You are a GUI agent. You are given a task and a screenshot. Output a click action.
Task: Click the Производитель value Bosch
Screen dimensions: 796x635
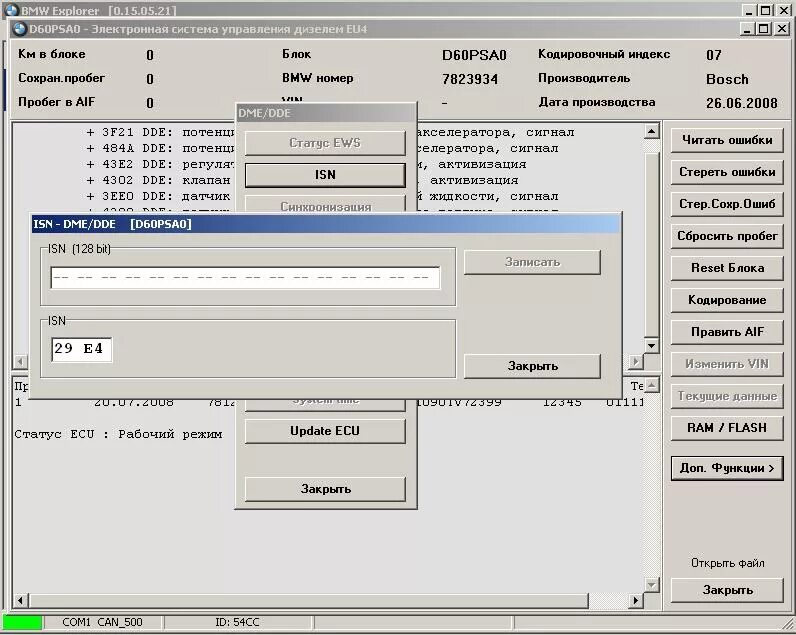(x=727, y=79)
